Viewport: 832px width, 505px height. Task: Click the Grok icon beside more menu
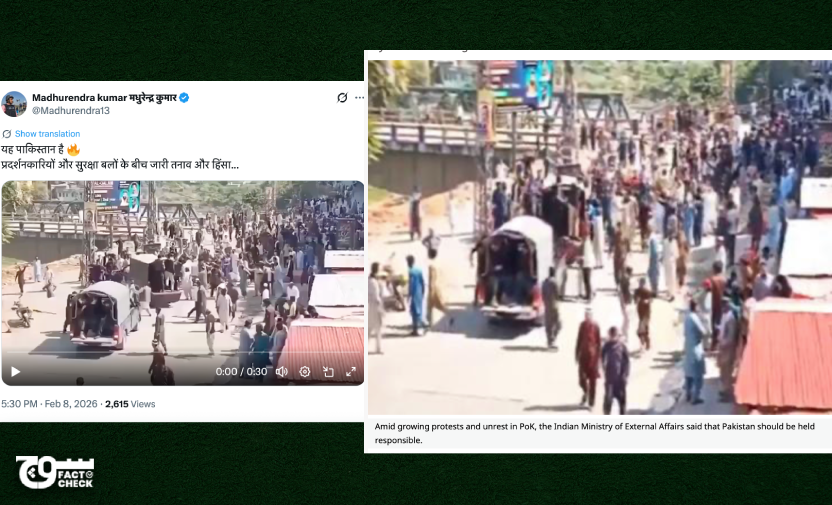pos(342,98)
